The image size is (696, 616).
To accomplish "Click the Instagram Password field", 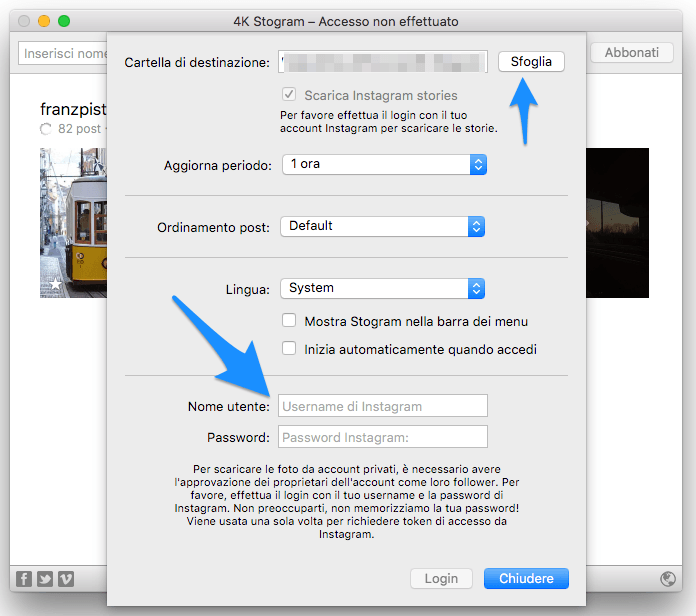I will tap(383, 437).
